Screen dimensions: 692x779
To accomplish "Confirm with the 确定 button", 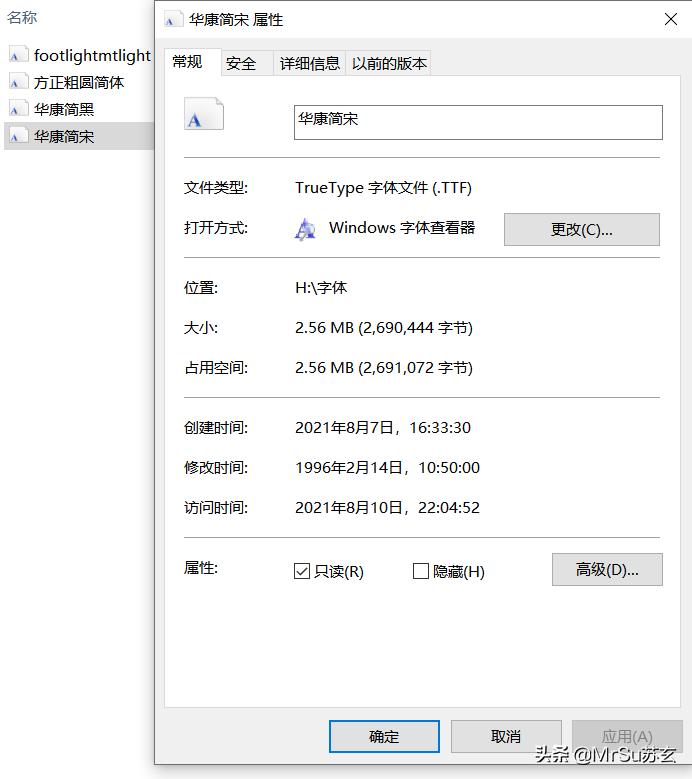I will [x=384, y=736].
